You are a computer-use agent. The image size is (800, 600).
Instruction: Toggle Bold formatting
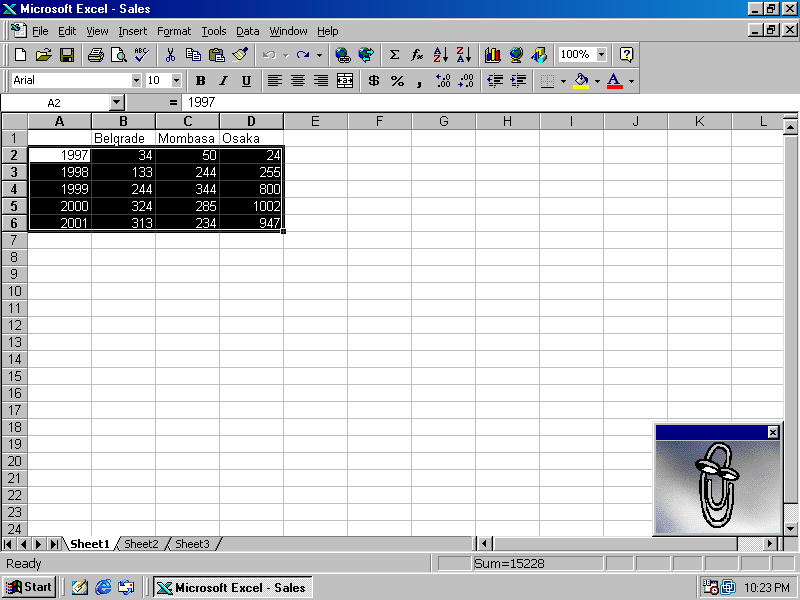coord(200,81)
